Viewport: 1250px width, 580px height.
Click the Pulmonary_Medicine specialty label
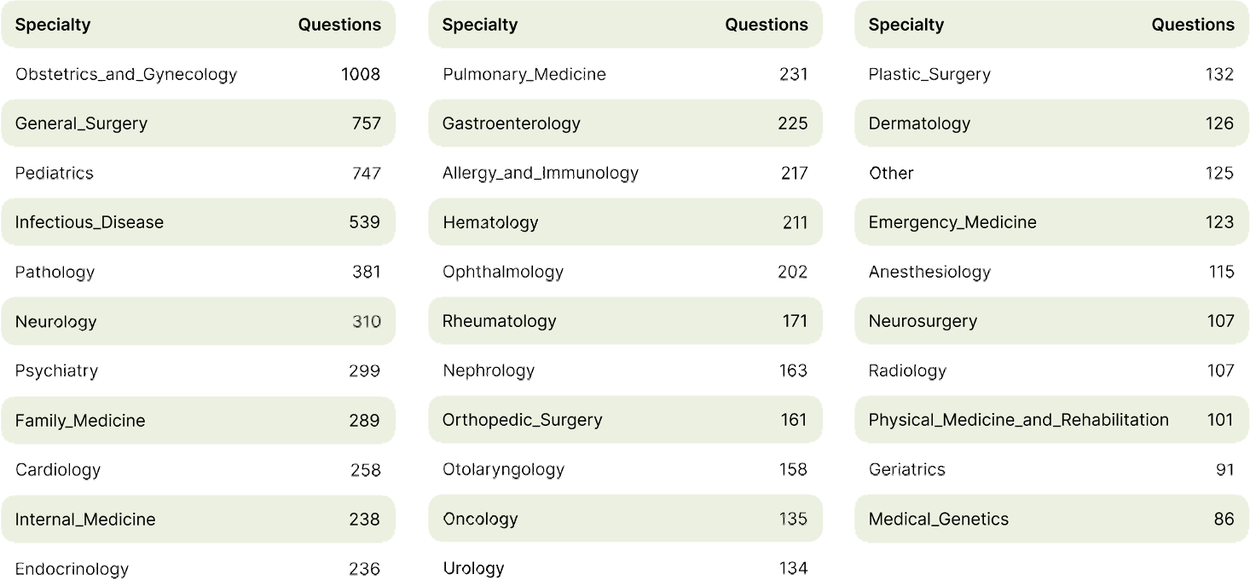(x=524, y=74)
